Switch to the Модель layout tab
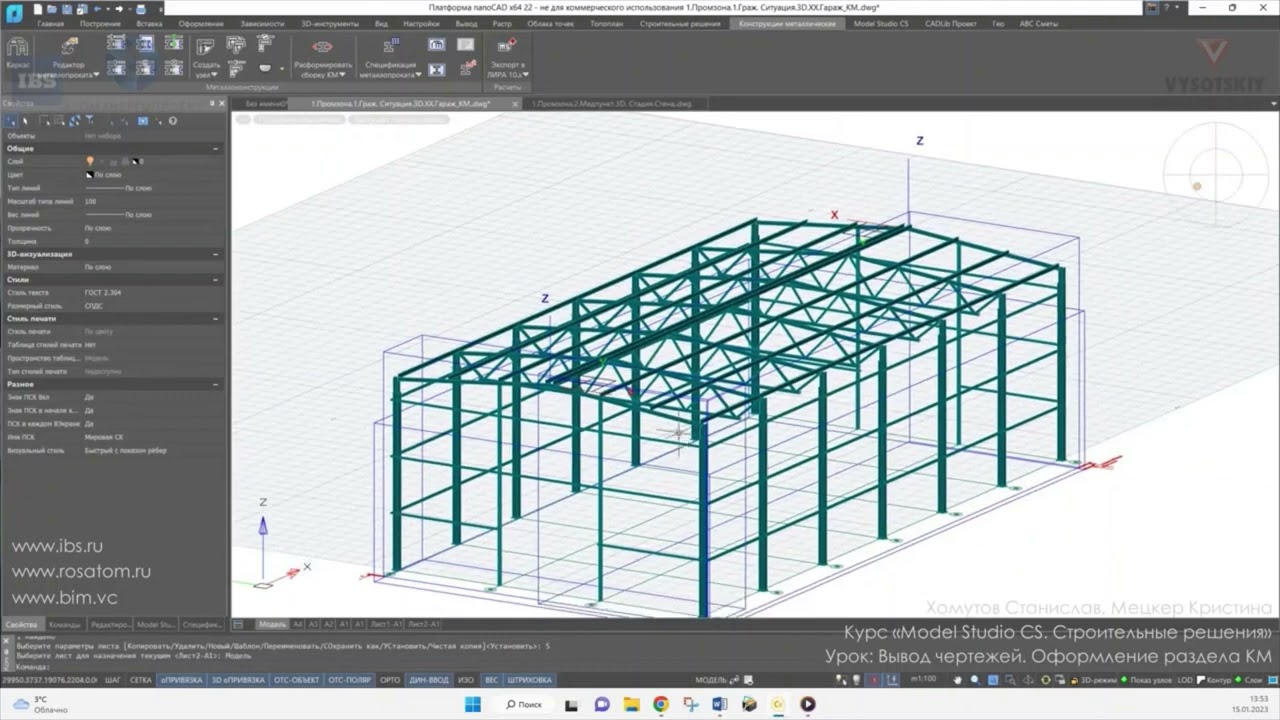Screen dimensions: 1280x720 (272, 624)
